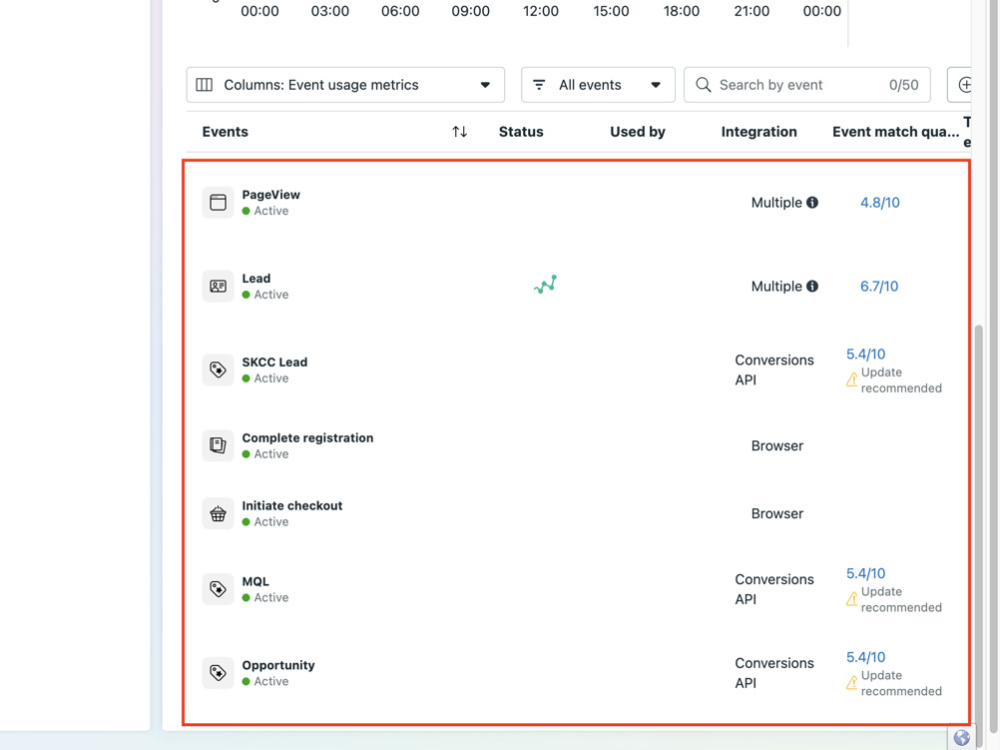Click Browser in Initiate checkout row
This screenshot has width=1000, height=750.
tap(777, 513)
